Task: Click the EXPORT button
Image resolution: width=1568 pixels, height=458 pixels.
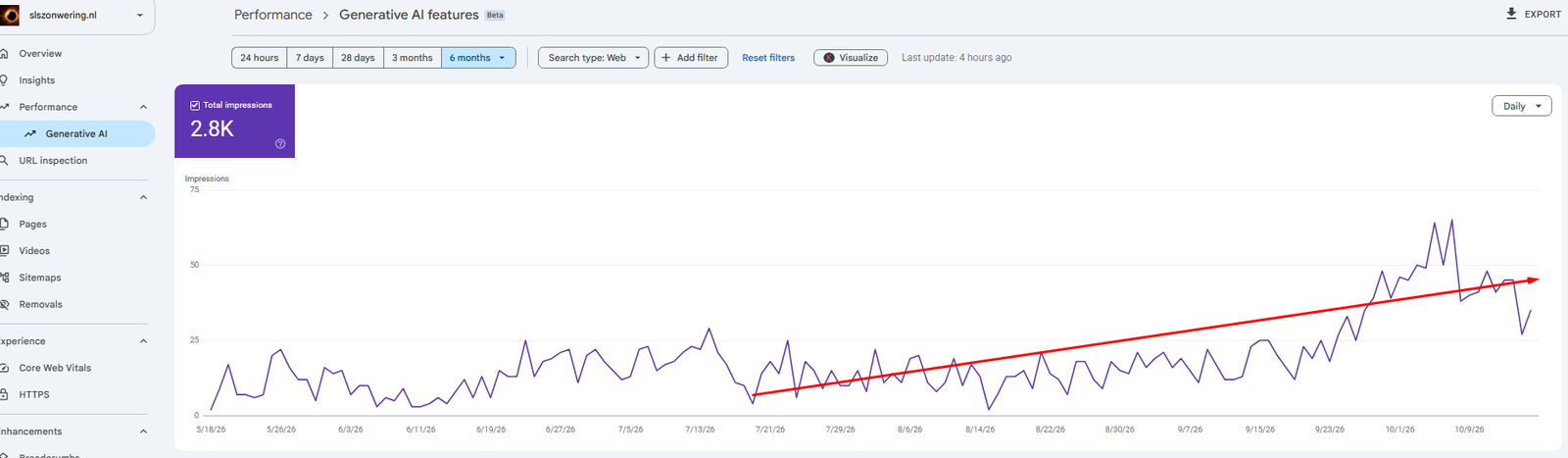Action: pos(1533,14)
